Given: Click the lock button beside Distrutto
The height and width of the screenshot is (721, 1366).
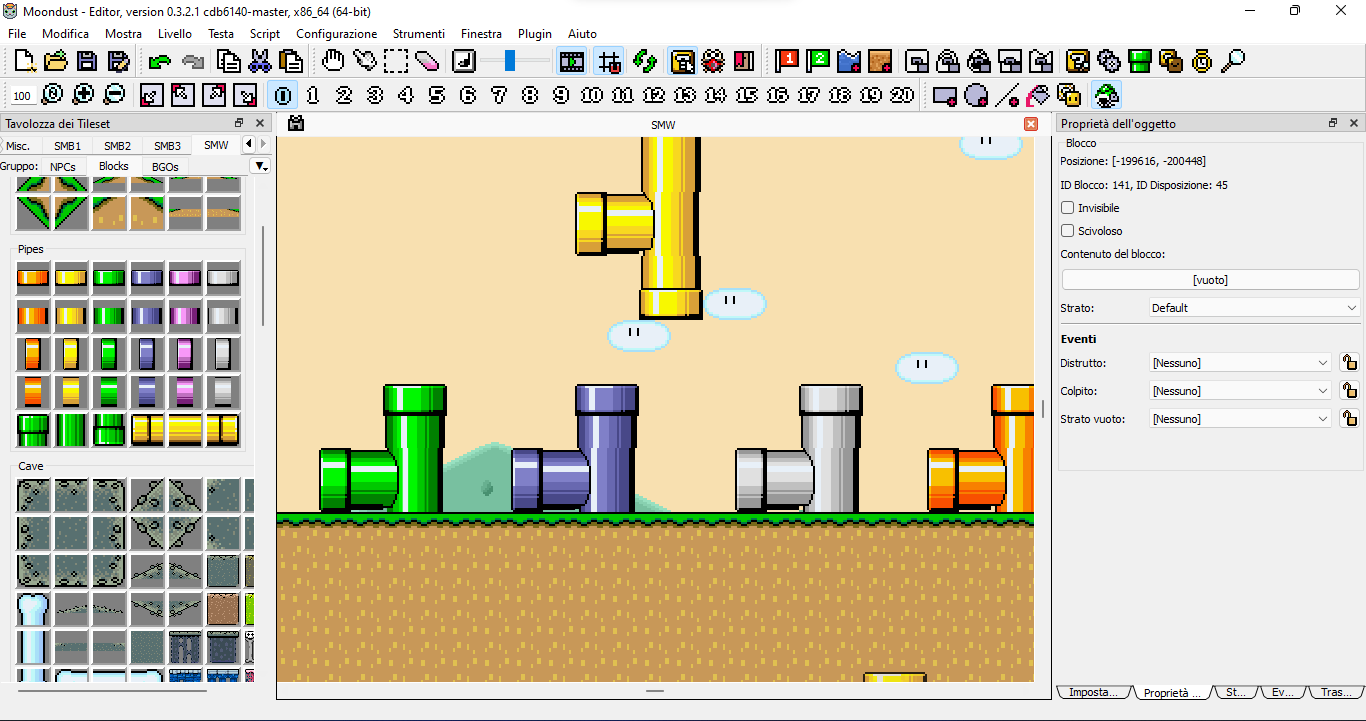Looking at the screenshot, I should 1349,363.
